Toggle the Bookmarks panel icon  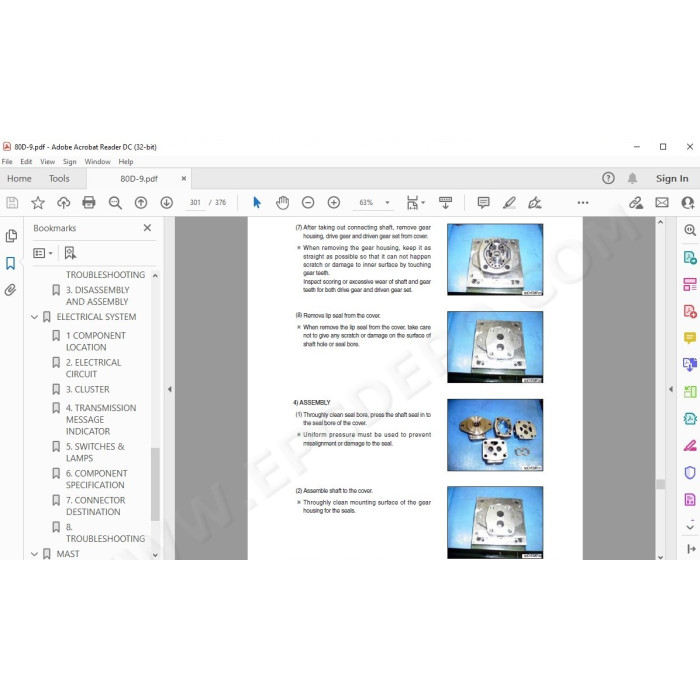[11, 263]
